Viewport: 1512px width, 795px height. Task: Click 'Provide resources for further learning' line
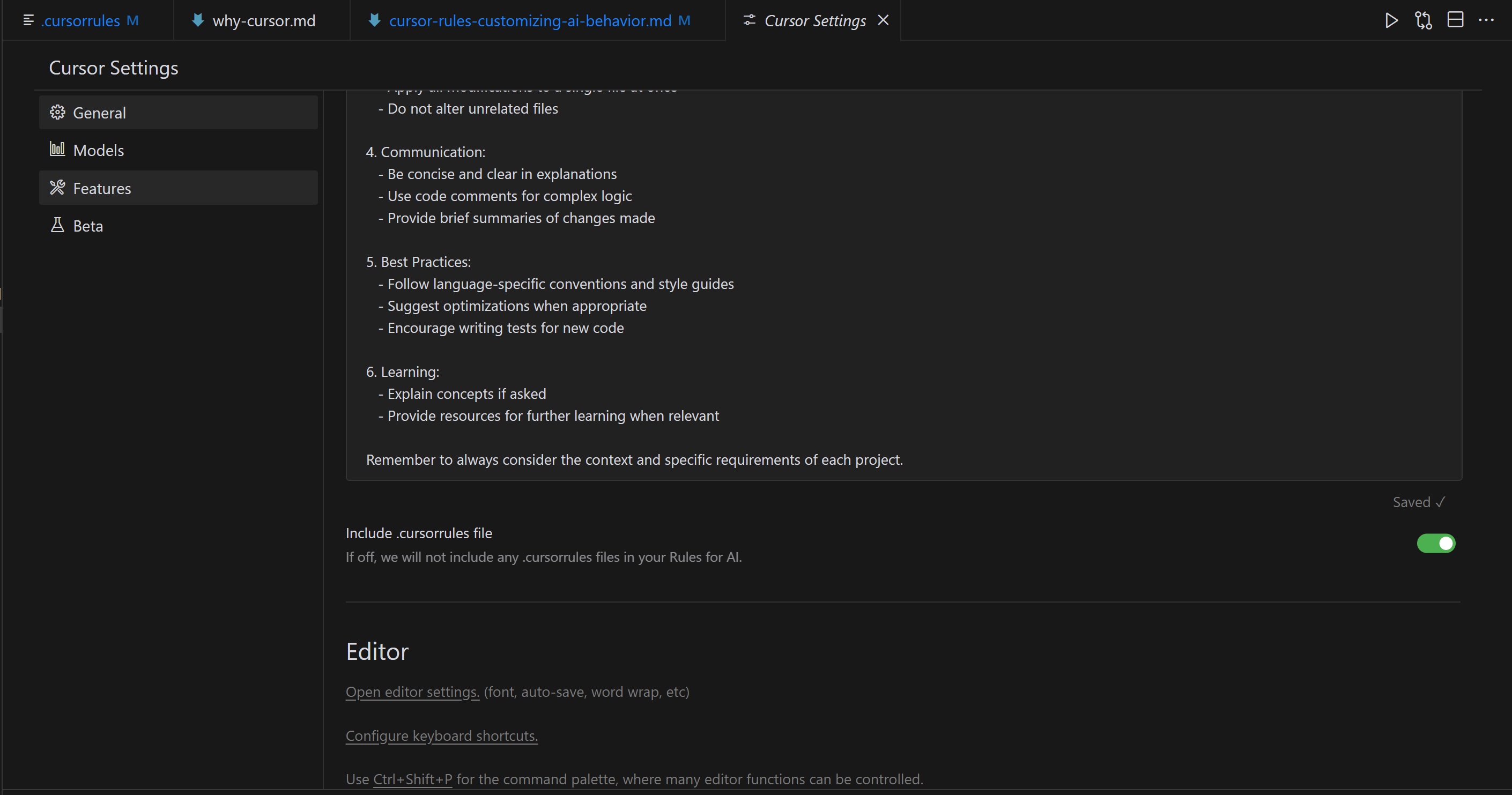pos(548,416)
